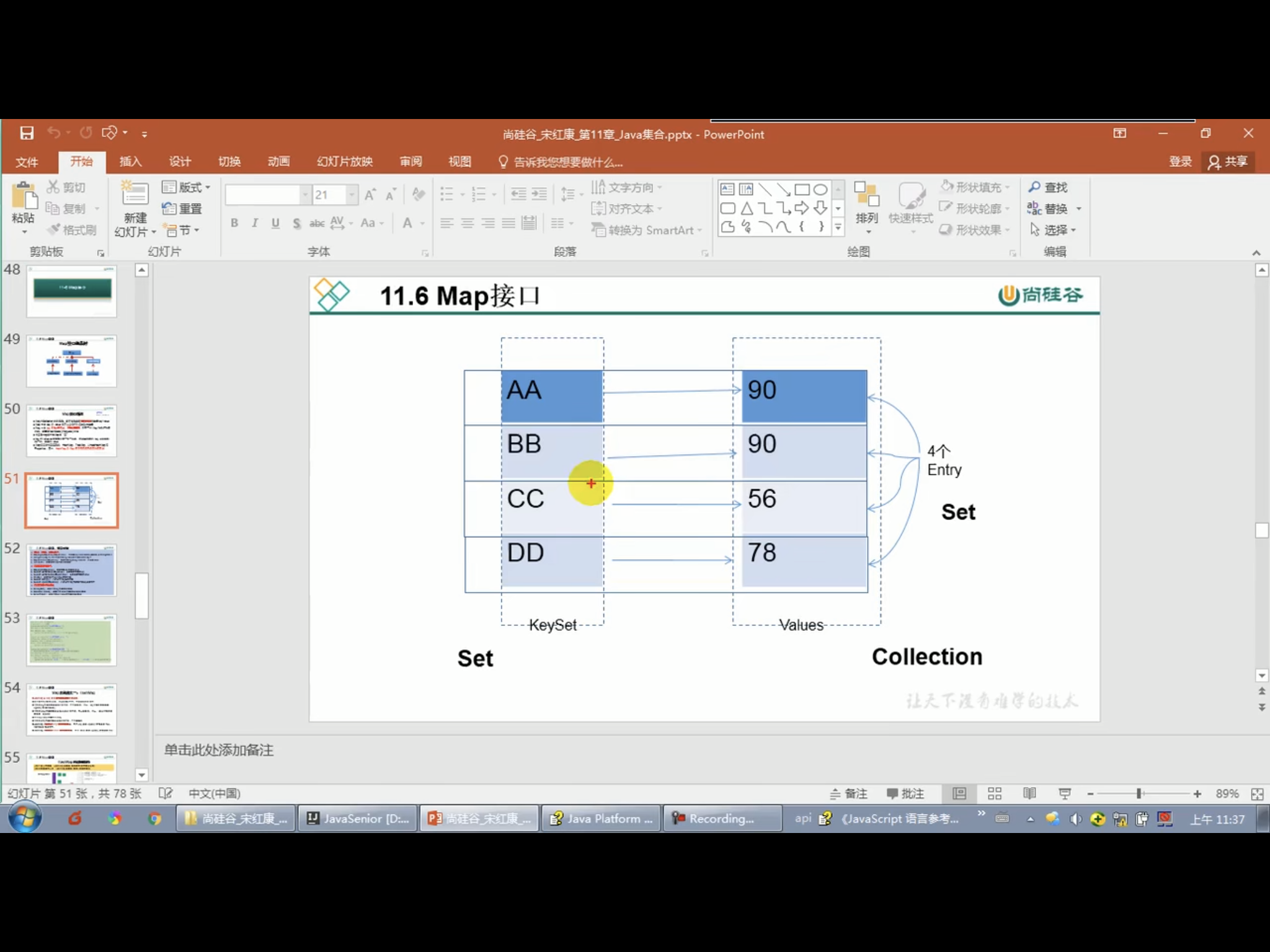Switch to Slide Sorter view icon

(995, 793)
